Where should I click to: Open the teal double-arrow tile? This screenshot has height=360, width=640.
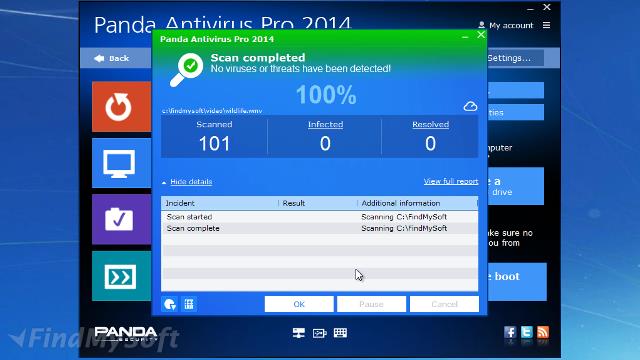122,276
